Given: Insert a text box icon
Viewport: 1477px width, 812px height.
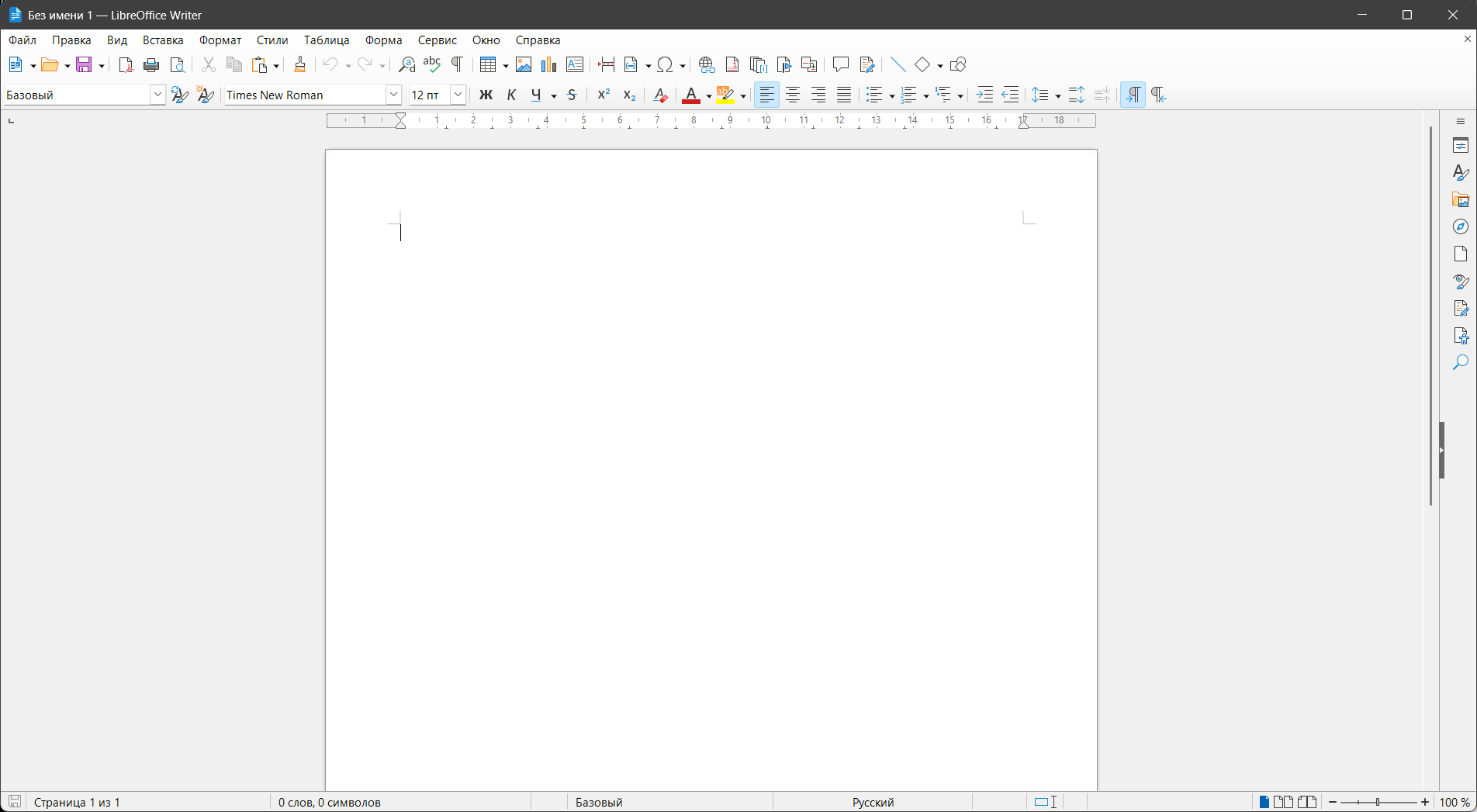Looking at the screenshot, I should click(575, 65).
